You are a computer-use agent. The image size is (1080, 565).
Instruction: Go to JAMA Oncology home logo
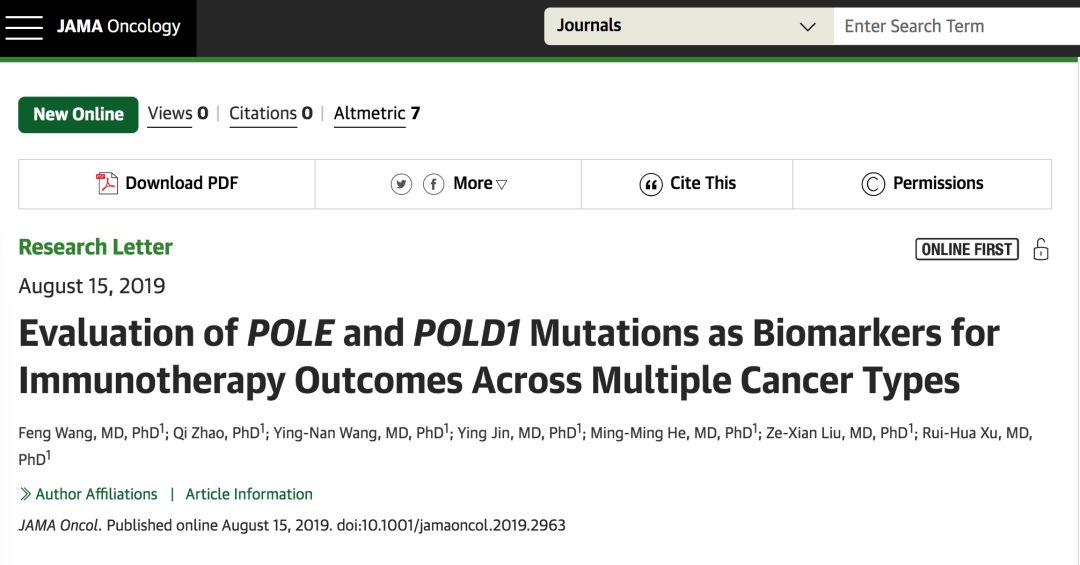click(x=118, y=27)
